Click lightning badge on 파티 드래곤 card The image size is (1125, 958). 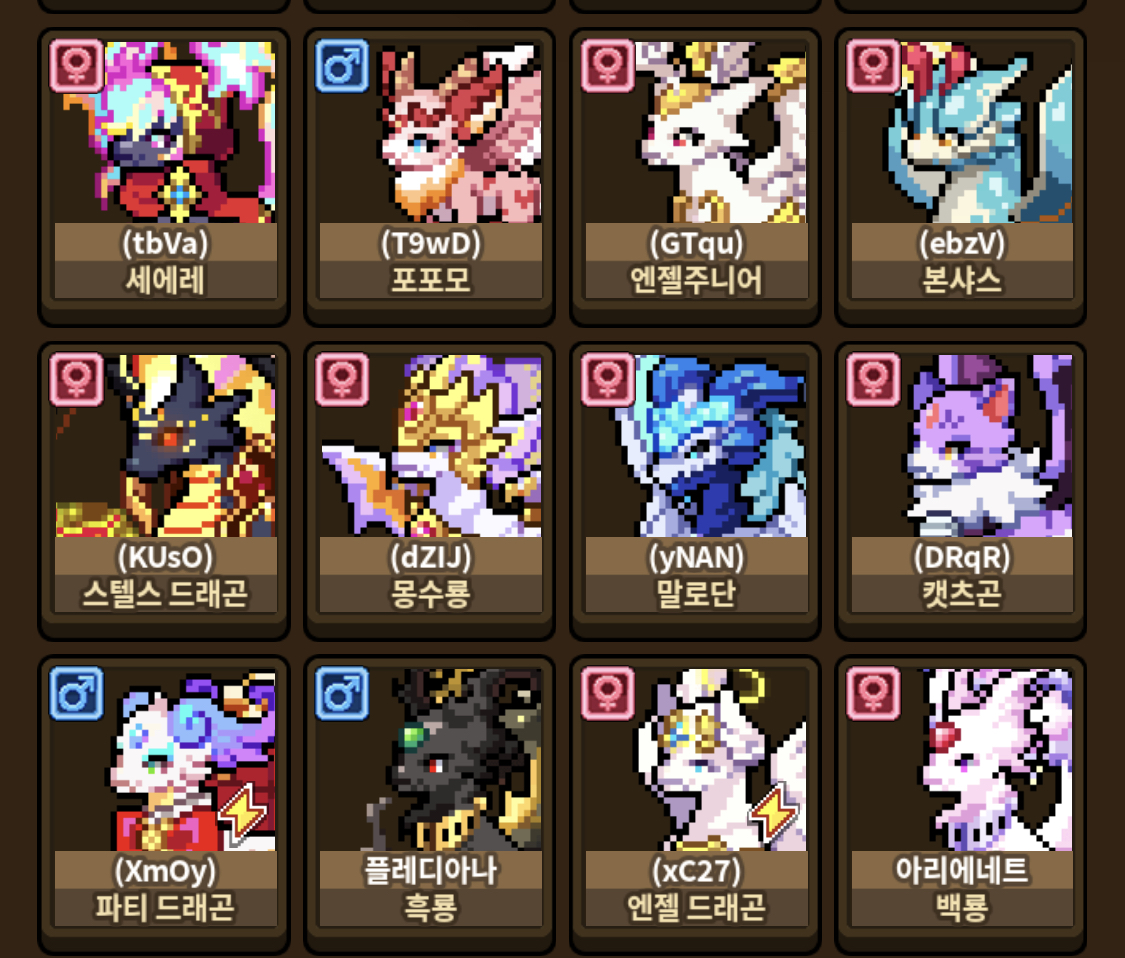[x=243, y=812]
